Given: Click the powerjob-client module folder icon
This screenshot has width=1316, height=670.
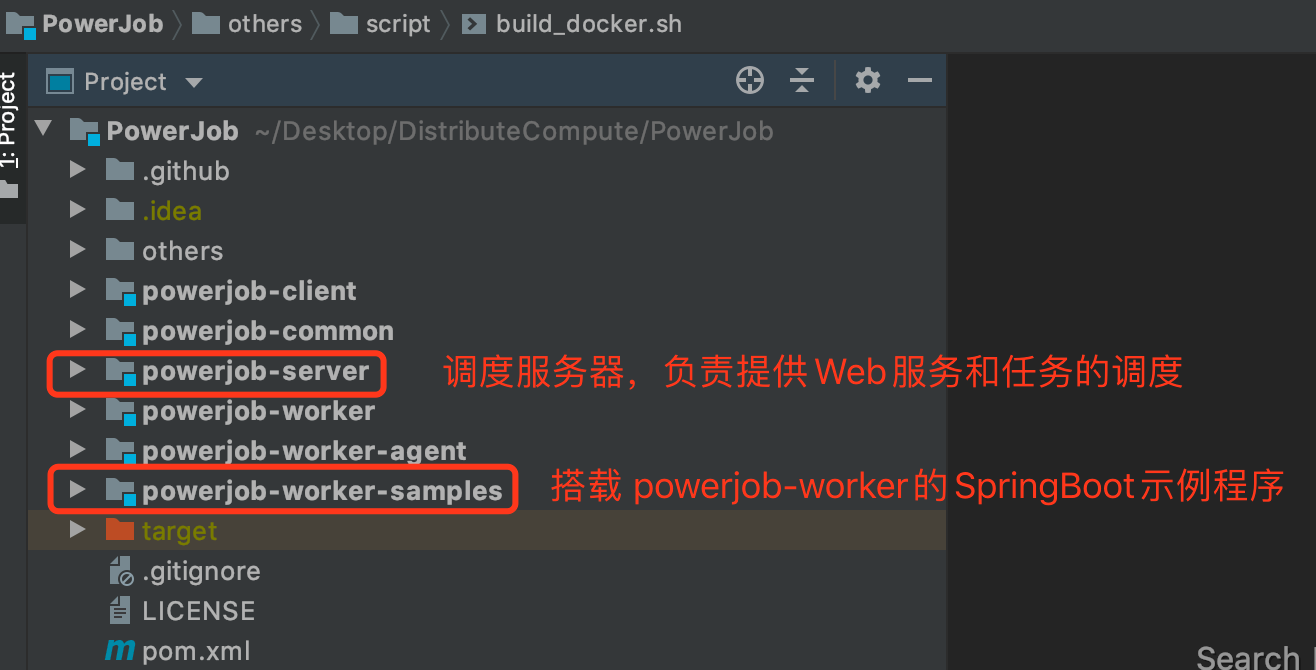Looking at the screenshot, I should [x=120, y=291].
